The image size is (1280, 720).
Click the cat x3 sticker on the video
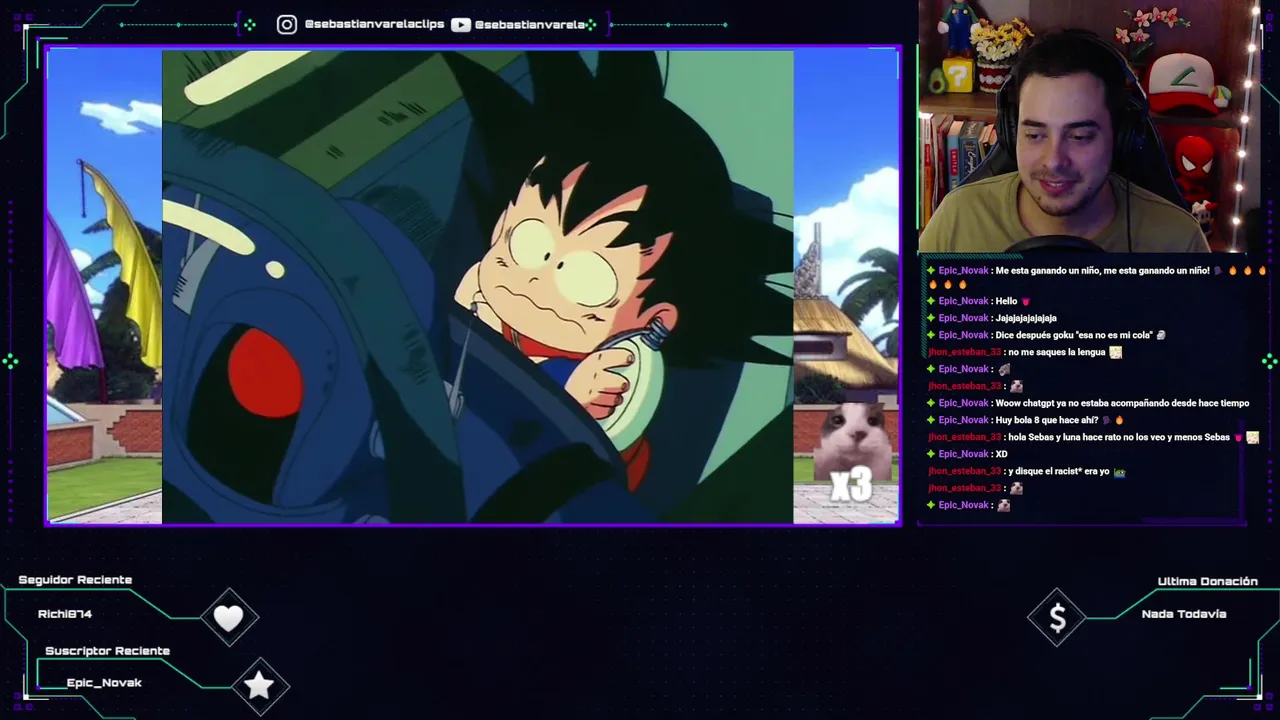(850, 453)
